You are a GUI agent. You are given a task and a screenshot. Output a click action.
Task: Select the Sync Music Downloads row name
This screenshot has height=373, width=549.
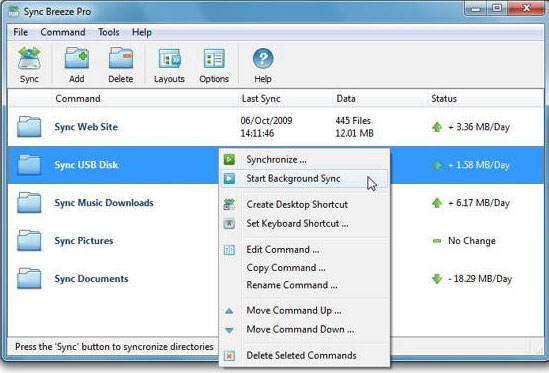(x=104, y=203)
